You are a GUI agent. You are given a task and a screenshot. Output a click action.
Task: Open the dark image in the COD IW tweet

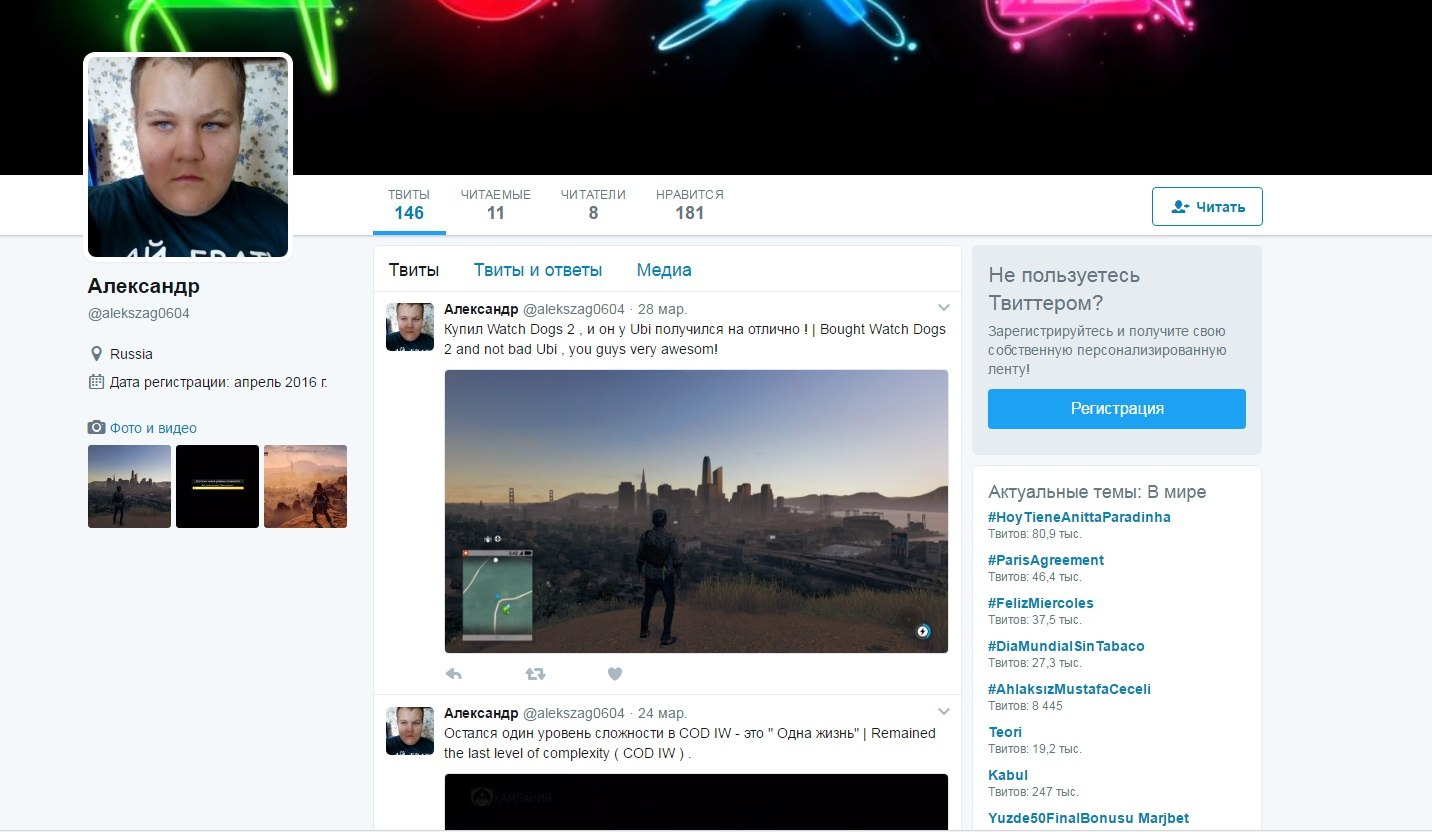click(x=696, y=801)
